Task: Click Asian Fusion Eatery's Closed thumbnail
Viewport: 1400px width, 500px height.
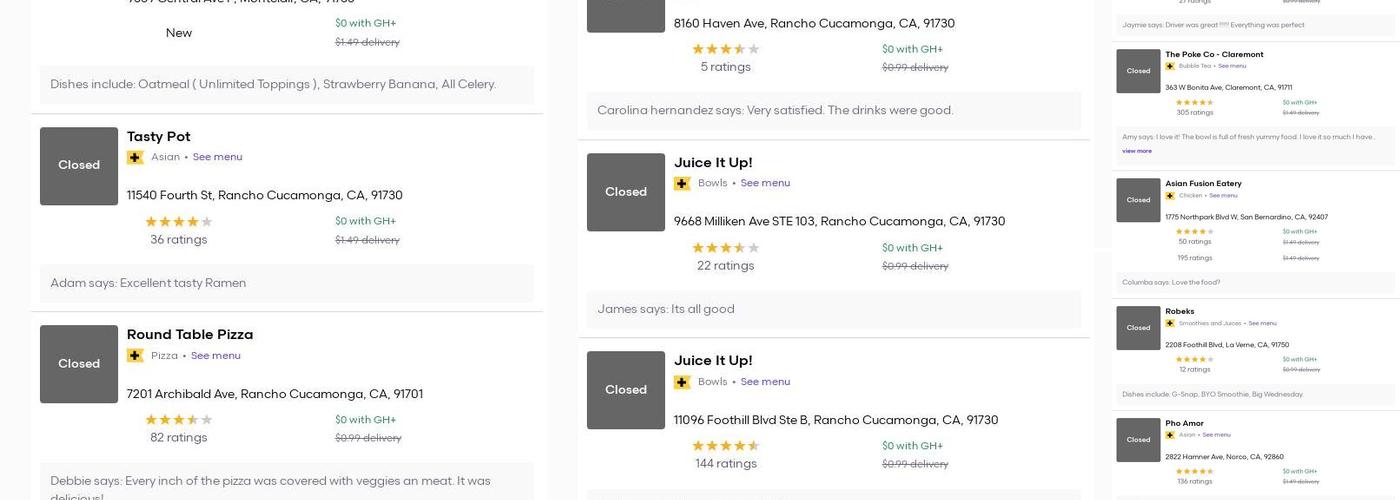Action: 1138,200
